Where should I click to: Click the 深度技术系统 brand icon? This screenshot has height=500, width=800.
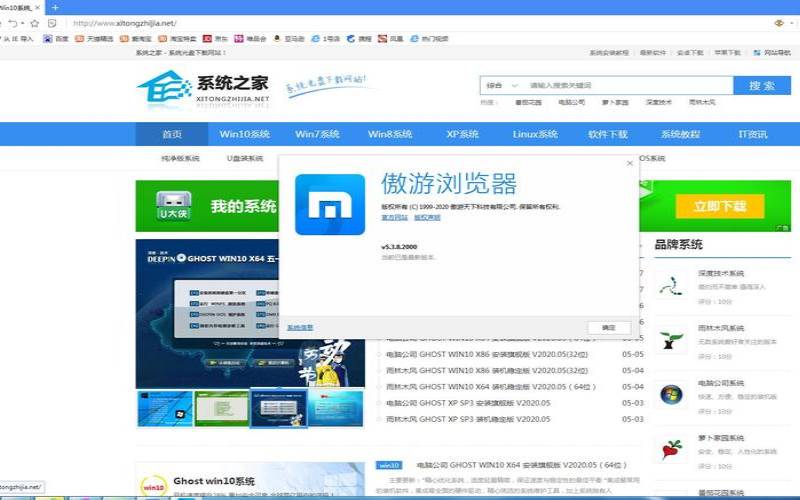pos(671,286)
